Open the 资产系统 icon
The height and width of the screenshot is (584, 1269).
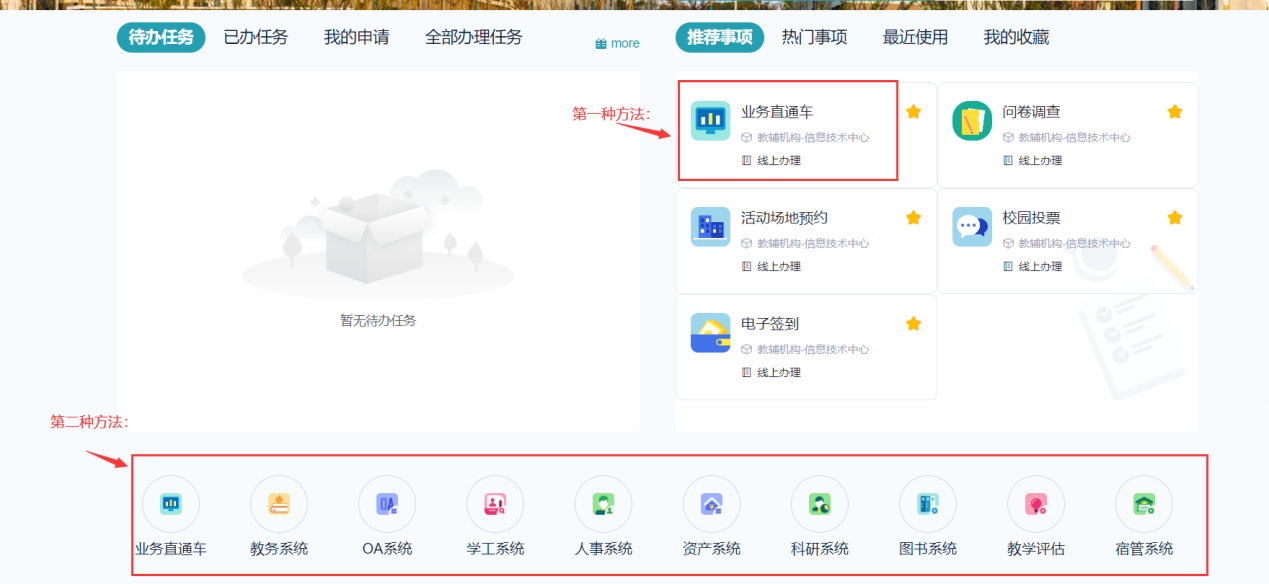pos(711,505)
